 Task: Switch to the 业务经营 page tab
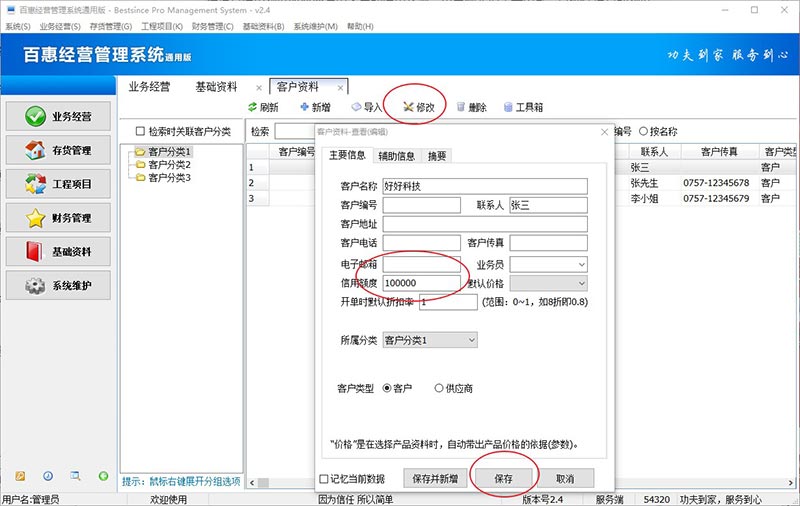point(149,87)
